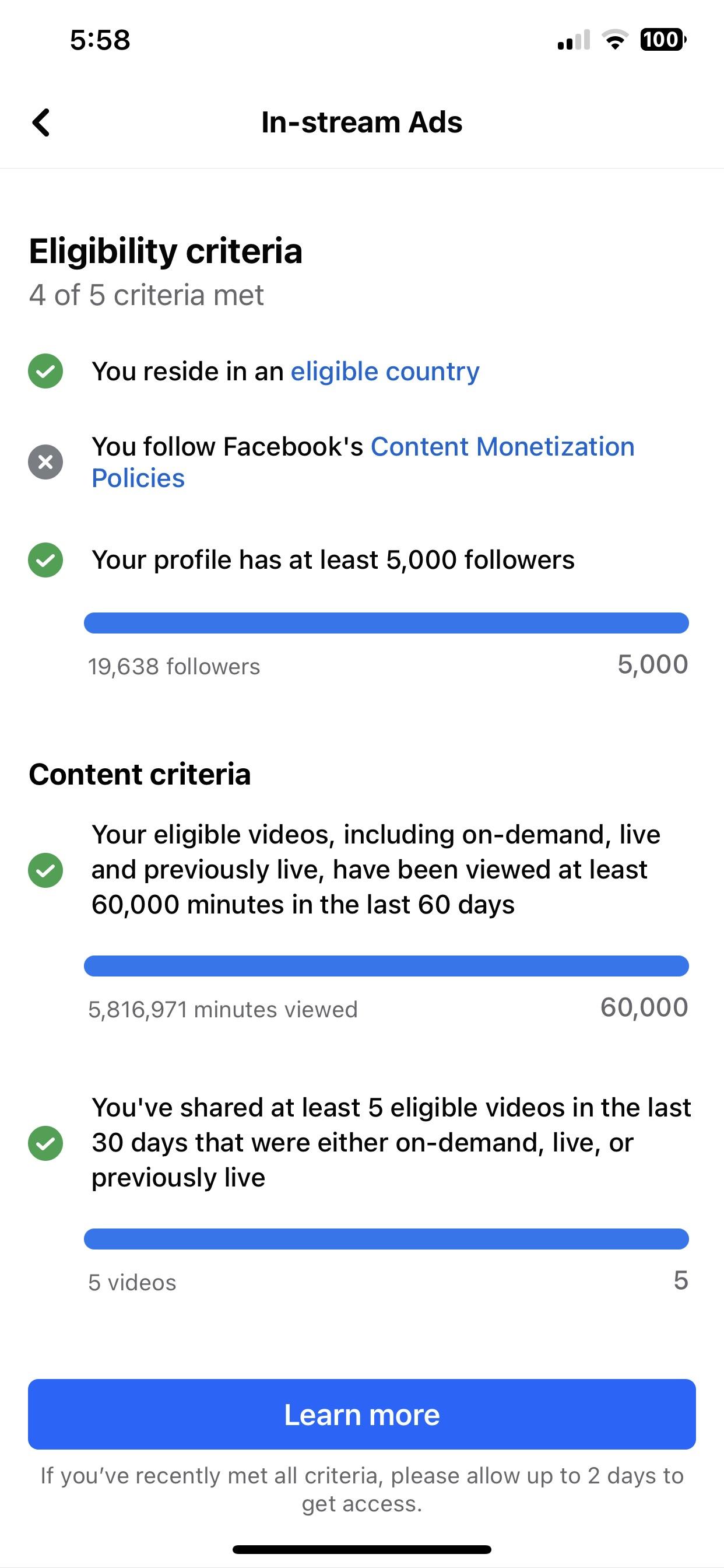Screen dimensions: 724x1568
Task: Tap the battery indicator in status bar
Action: pos(662,40)
